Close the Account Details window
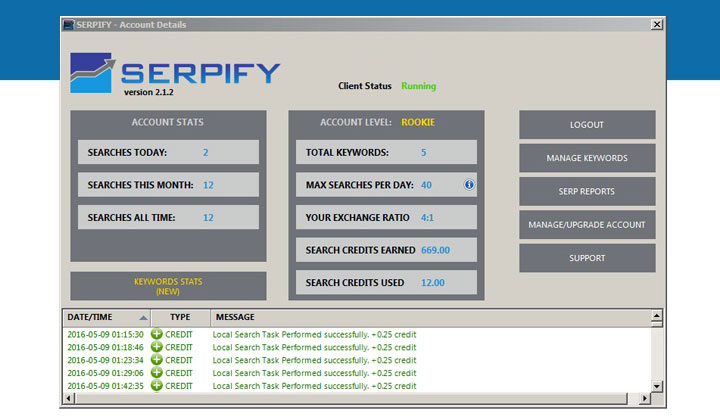Image resolution: width=720 pixels, height=420 pixels. point(657,24)
